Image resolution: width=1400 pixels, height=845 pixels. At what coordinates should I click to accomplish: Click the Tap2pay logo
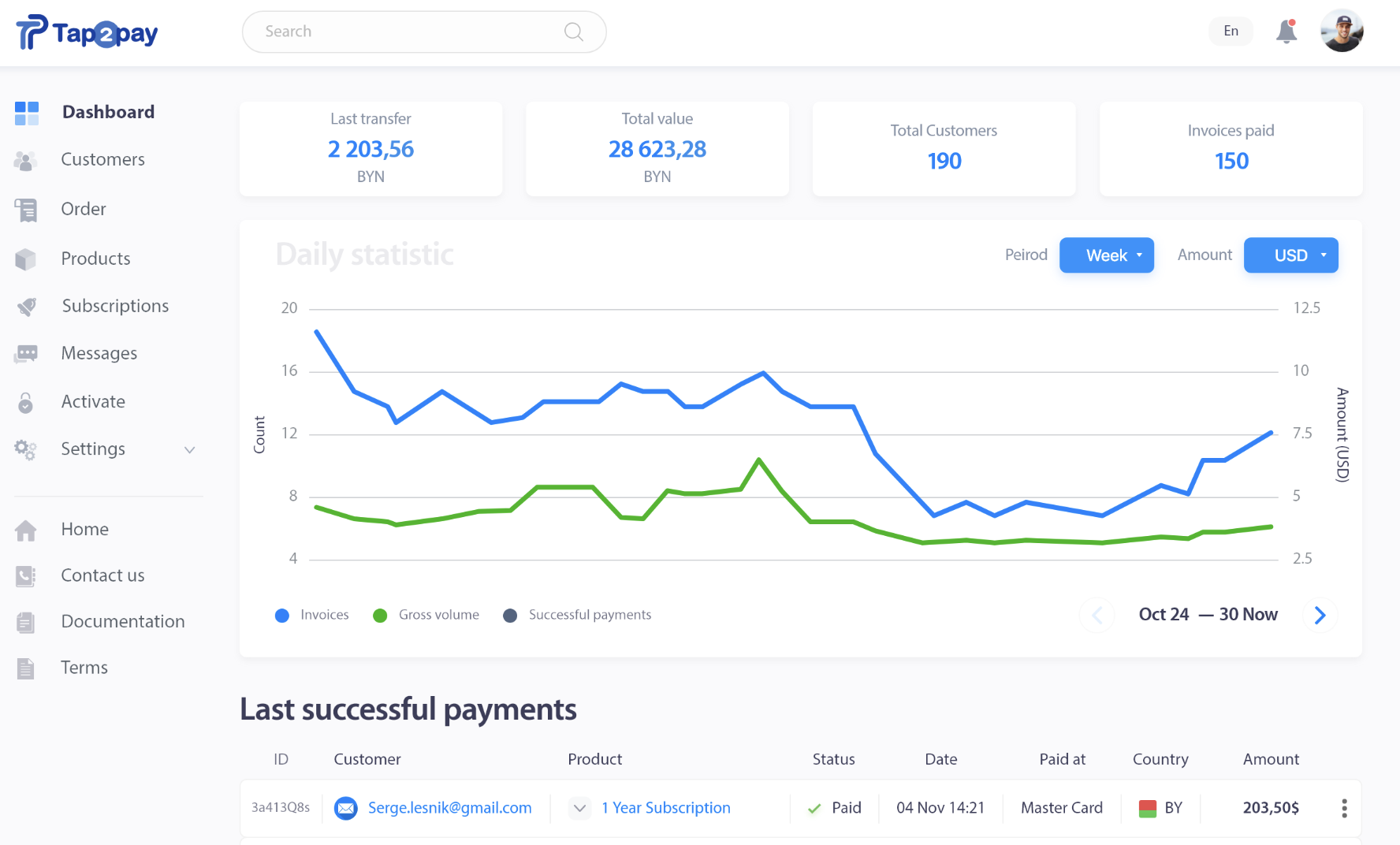(87, 32)
